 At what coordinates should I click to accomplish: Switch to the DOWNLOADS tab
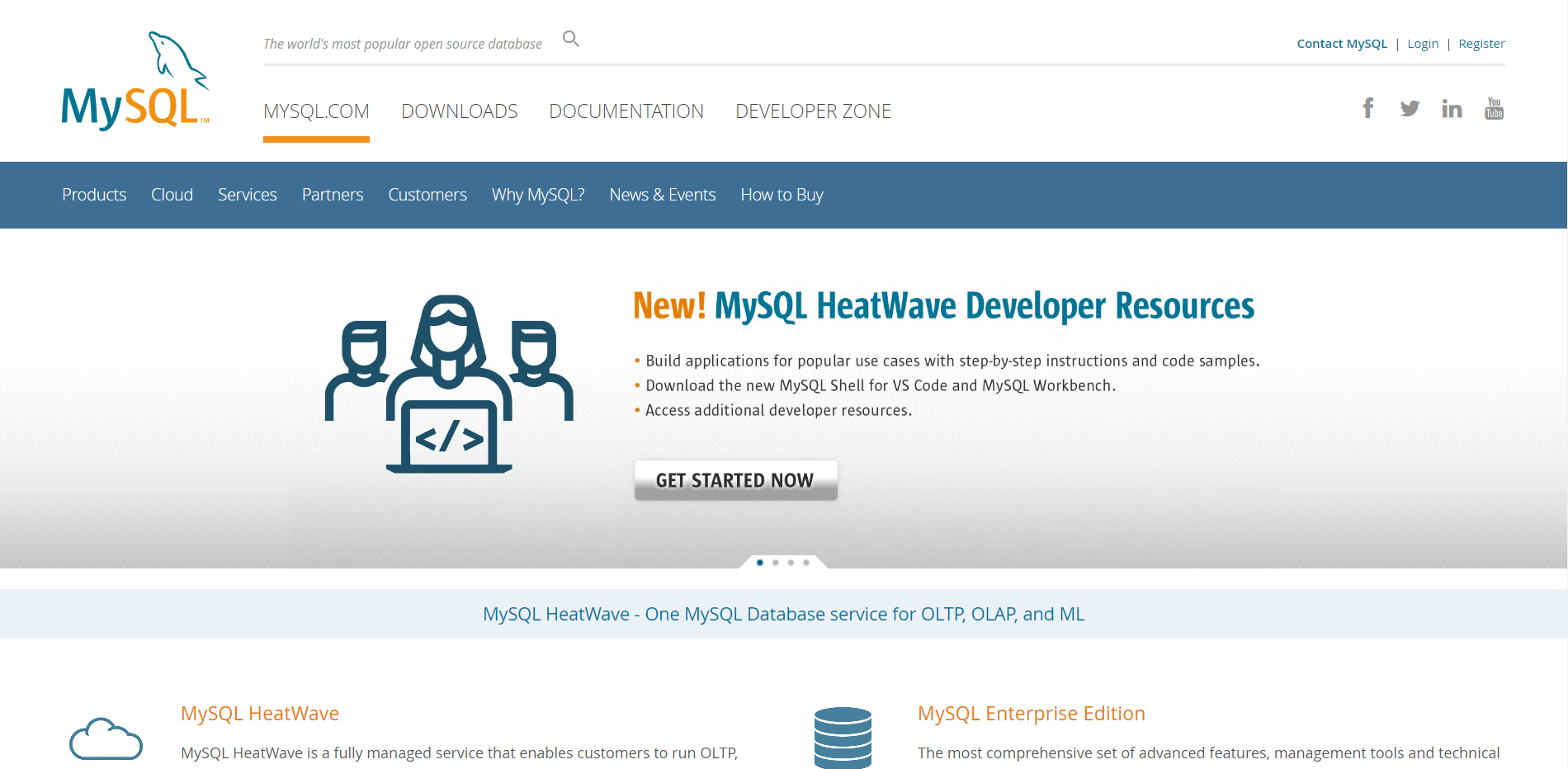459,111
